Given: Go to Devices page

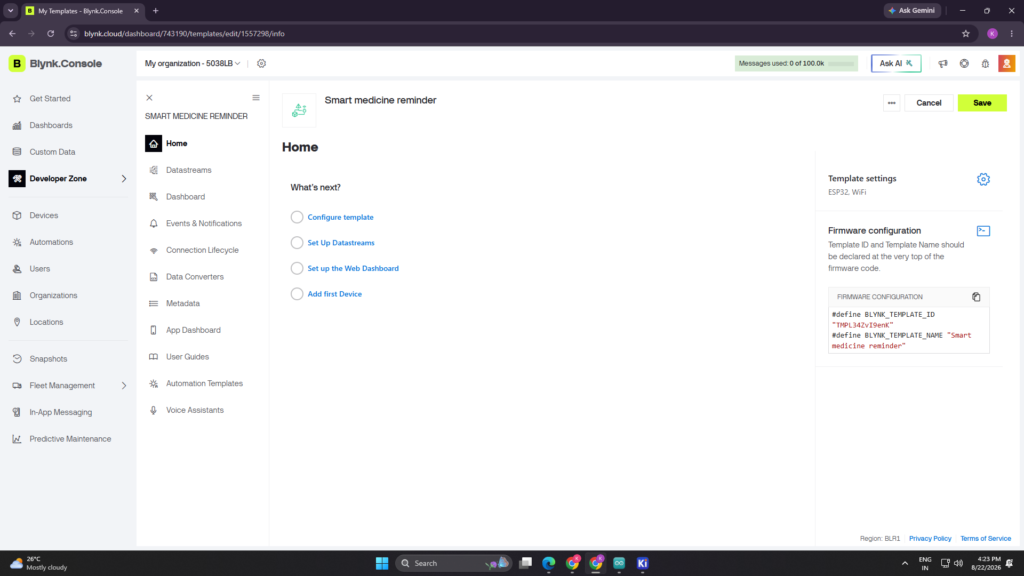Looking at the screenshot, I should point(44,216).
